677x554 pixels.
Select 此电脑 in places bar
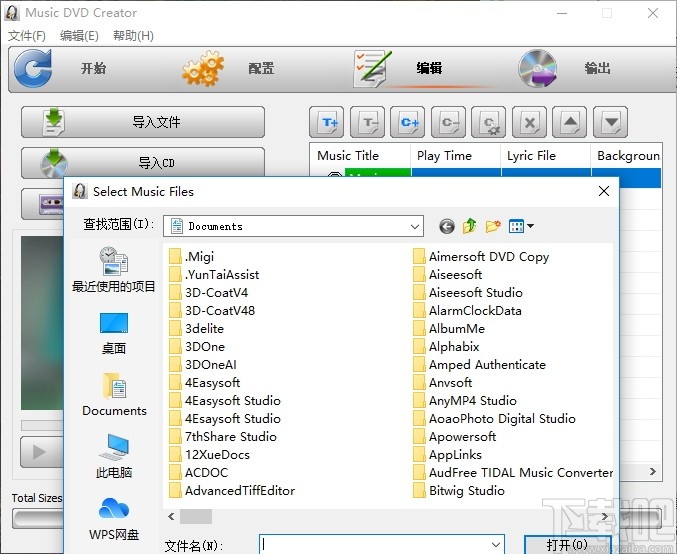[114, 456]
